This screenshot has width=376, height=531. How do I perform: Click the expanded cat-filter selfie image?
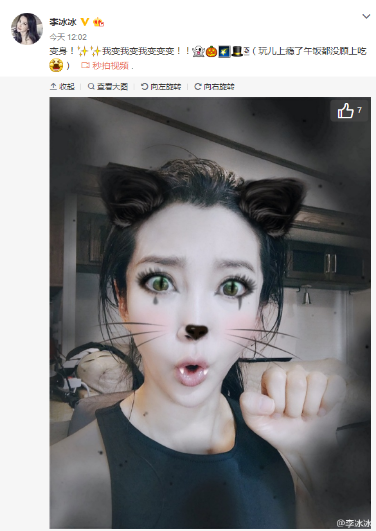click(x=210, y=313)
